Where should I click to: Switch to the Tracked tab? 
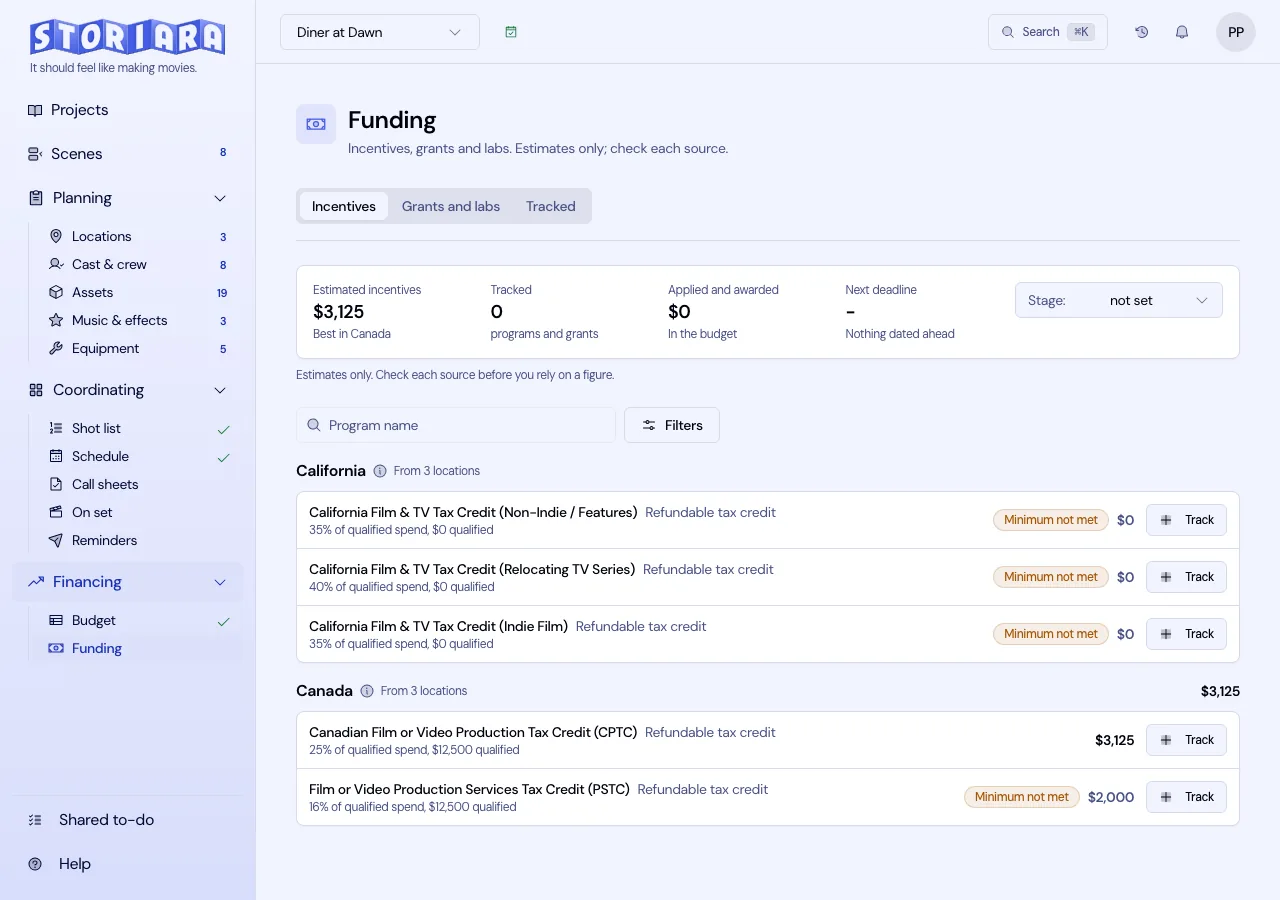(551, 206)
